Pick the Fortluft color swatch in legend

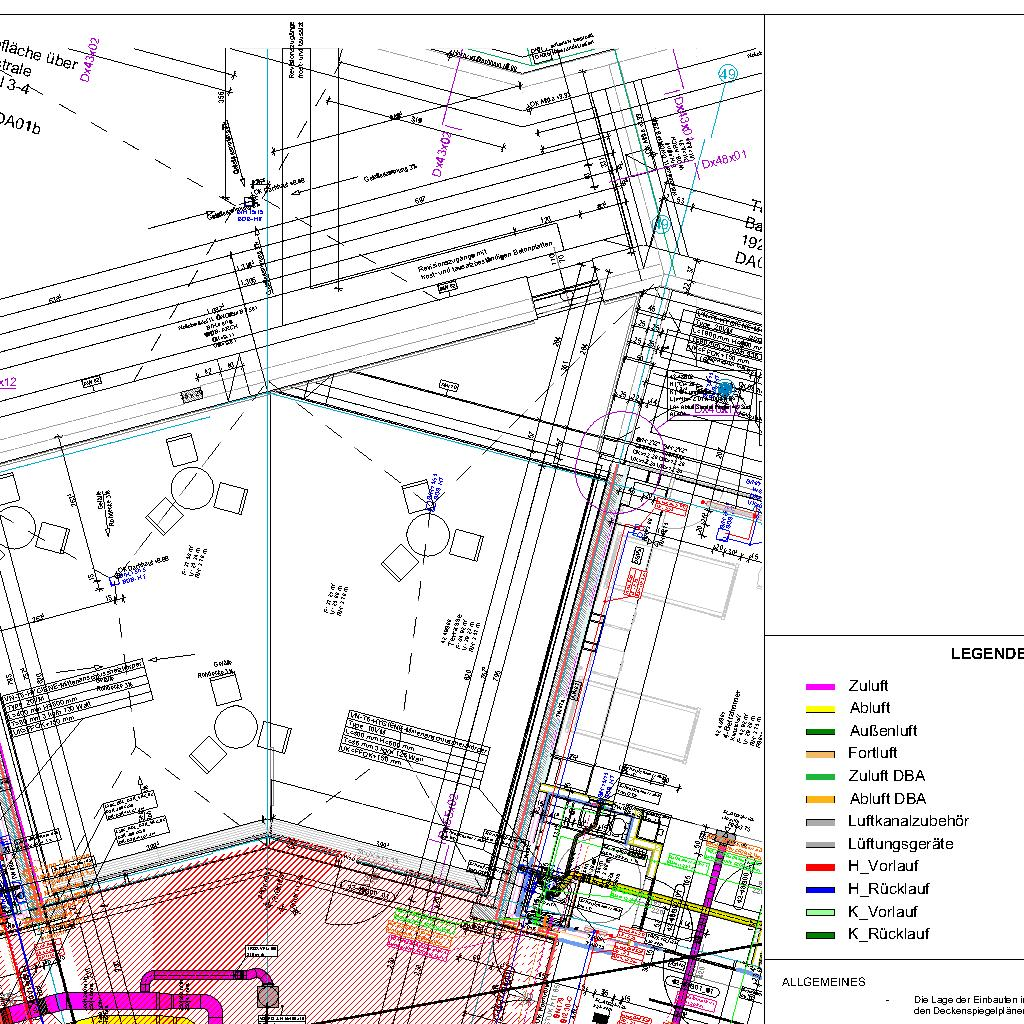click(x=820, y=754)
